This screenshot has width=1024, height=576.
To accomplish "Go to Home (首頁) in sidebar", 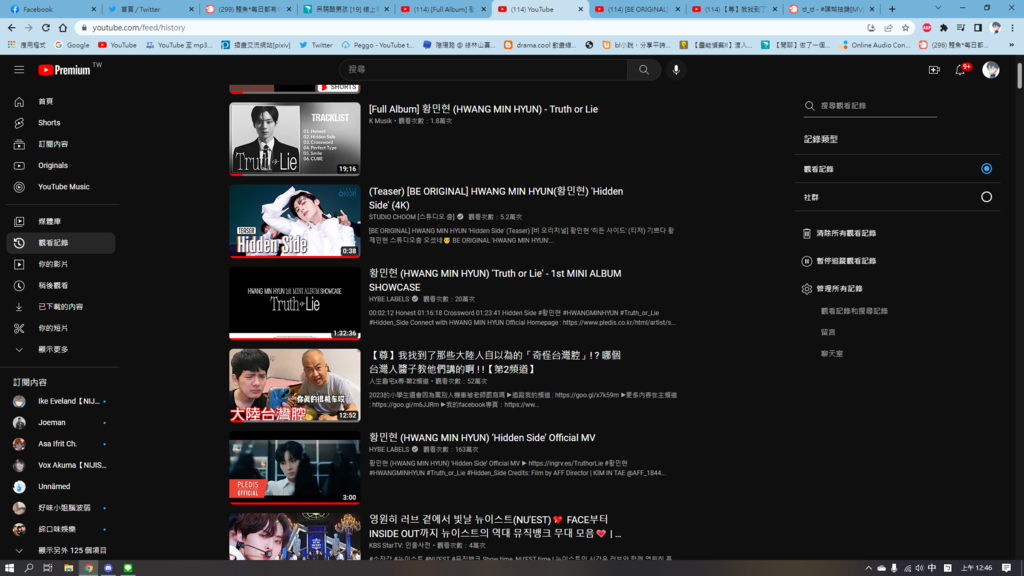I will [x=61, y=102].
